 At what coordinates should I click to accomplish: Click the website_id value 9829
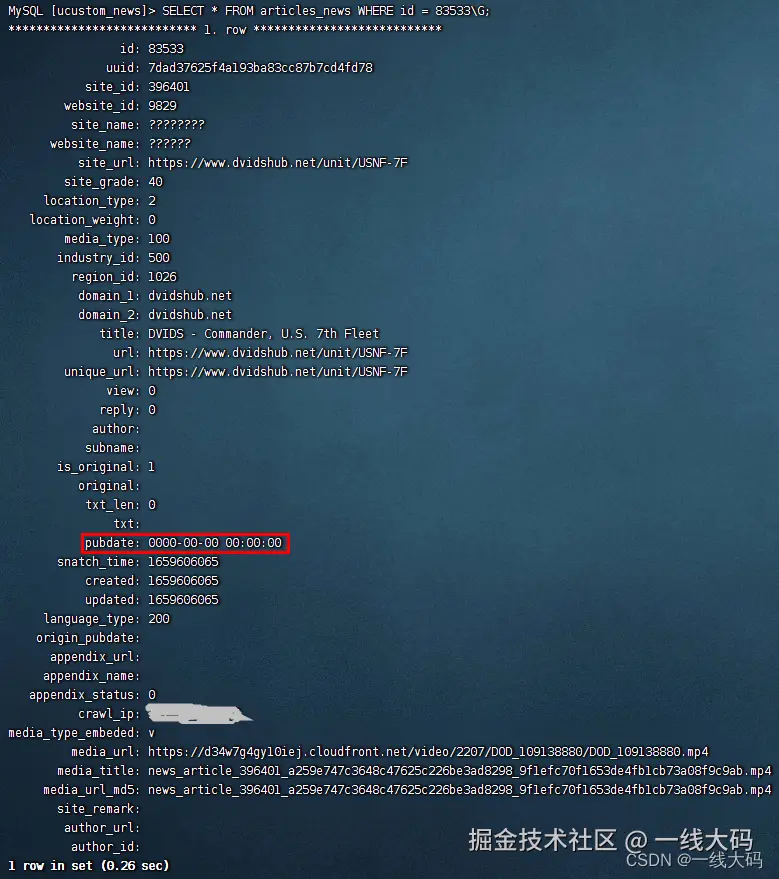pos(163,106)
